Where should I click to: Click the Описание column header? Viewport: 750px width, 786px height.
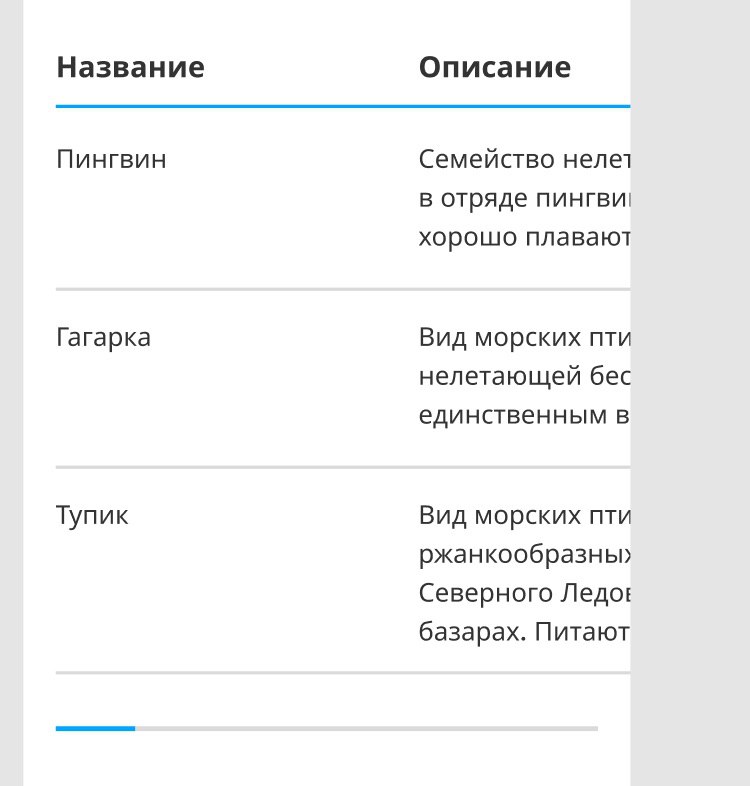(x=494, y=67)
